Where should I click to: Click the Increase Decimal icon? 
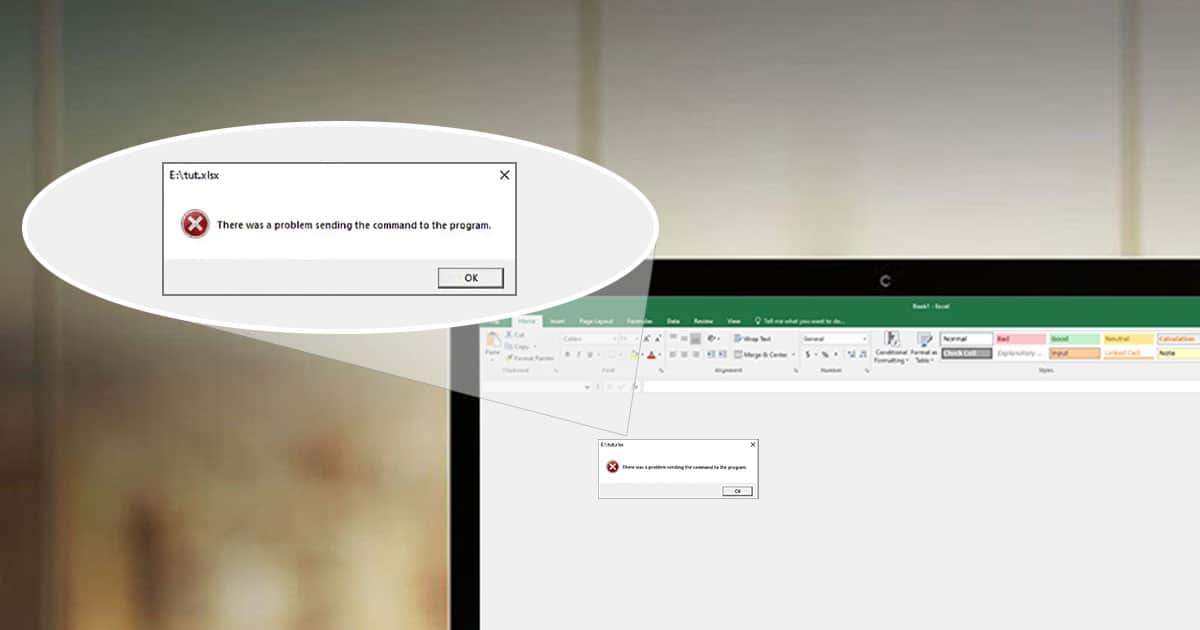click(x=852, y=355)
